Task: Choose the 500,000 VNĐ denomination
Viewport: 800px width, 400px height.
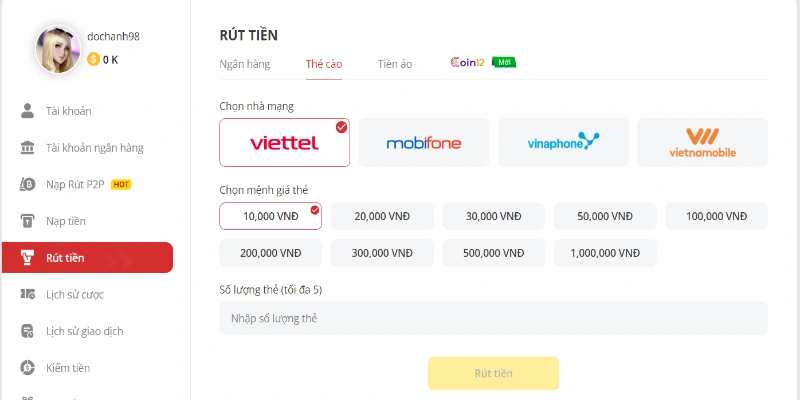Action: (x=493, y=253)
